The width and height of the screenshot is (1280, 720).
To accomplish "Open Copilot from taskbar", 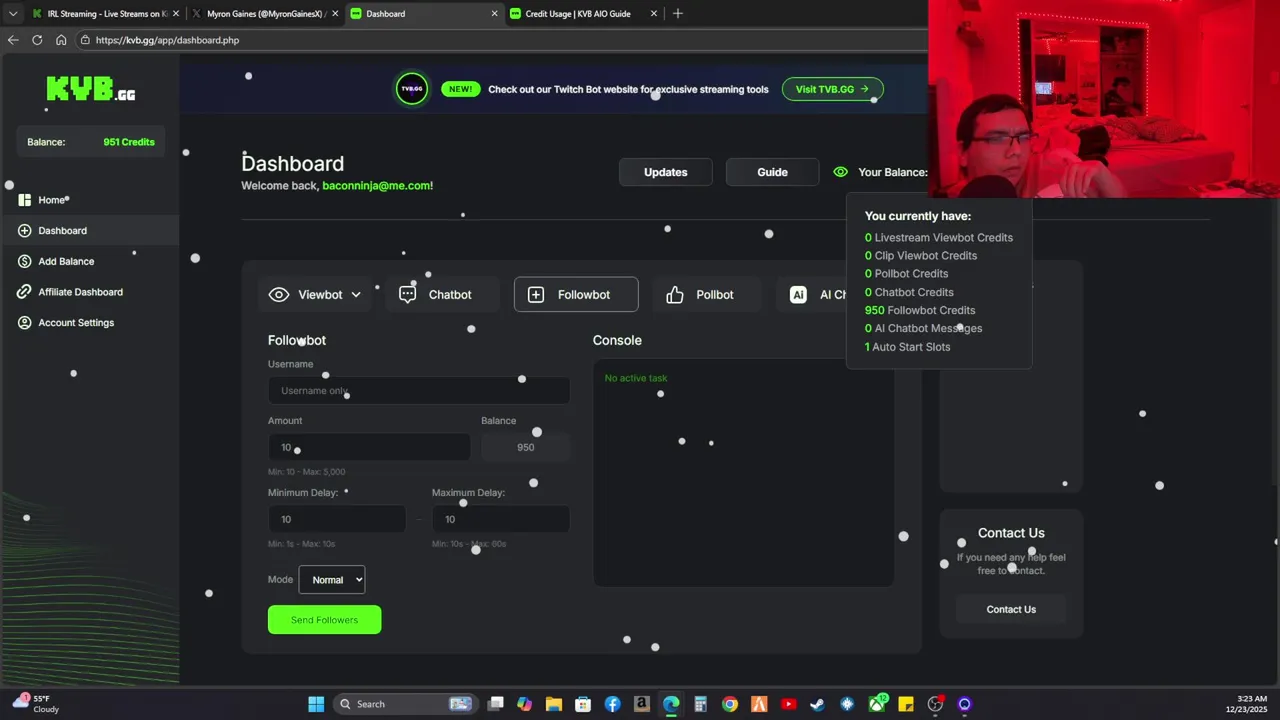I will pyautogui.click(x=524, y=704).
